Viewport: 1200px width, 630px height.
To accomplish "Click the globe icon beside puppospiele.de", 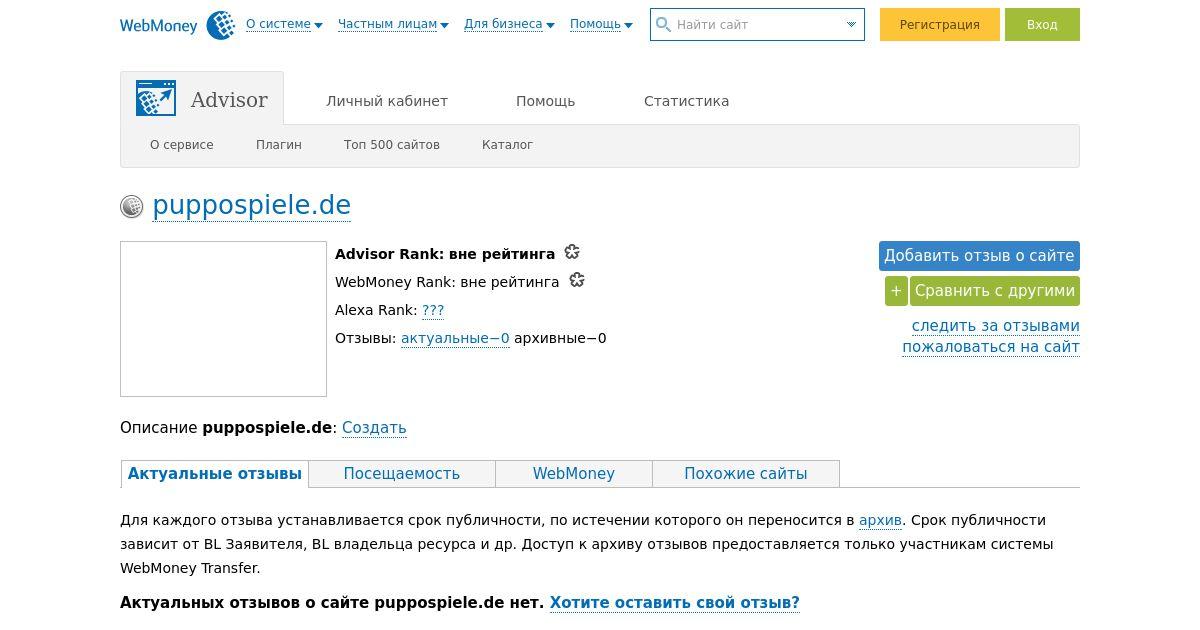I will click(x=132, y=206).
